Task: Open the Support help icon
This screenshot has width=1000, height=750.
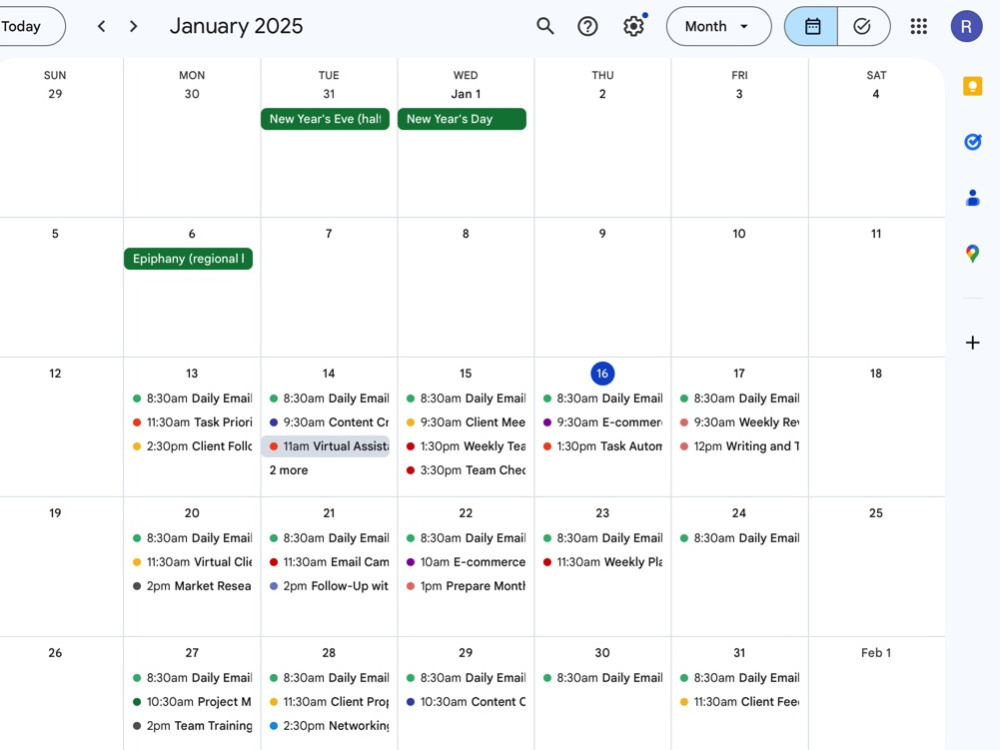Action: coord(587,26)
